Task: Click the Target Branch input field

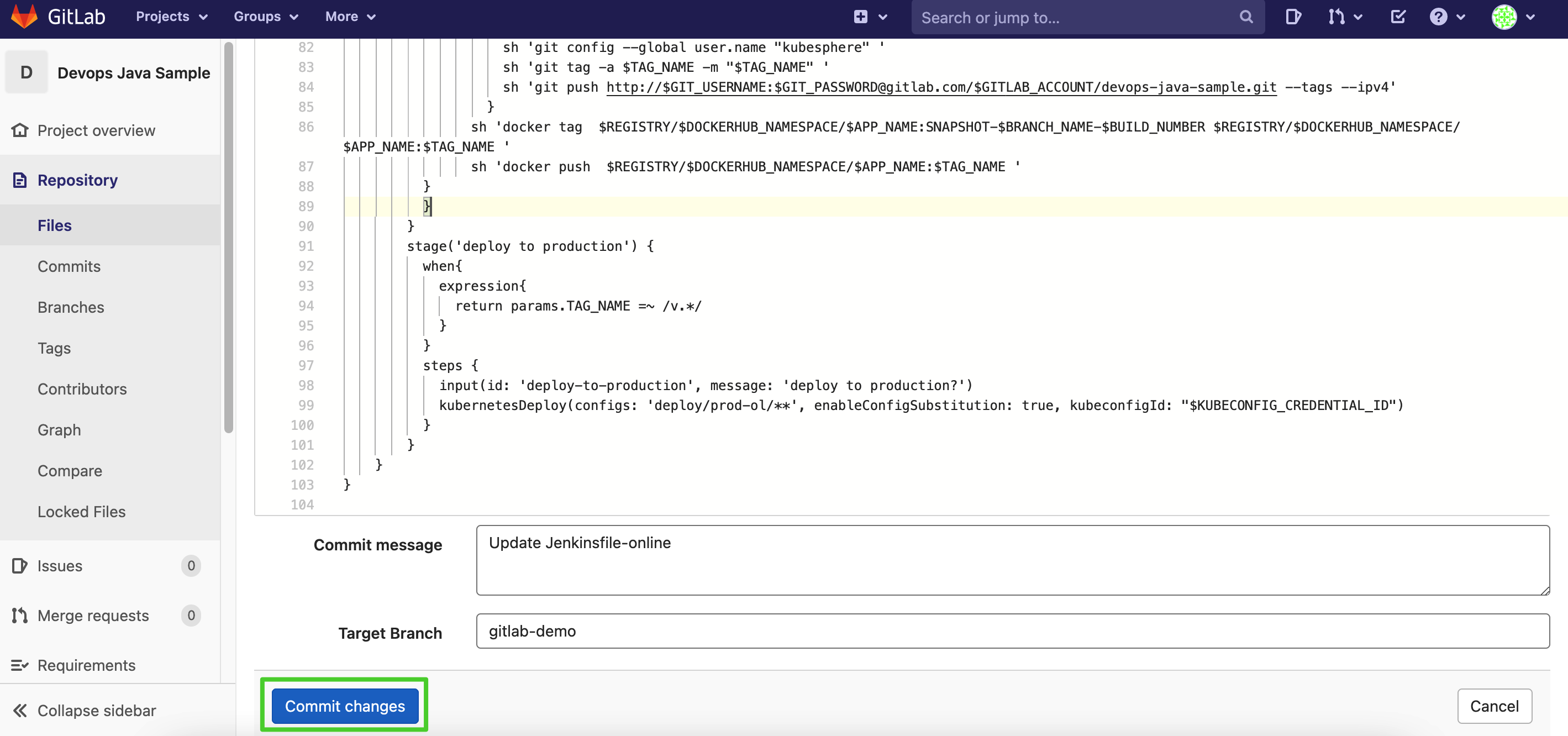Action: [x=1012, y=630]
